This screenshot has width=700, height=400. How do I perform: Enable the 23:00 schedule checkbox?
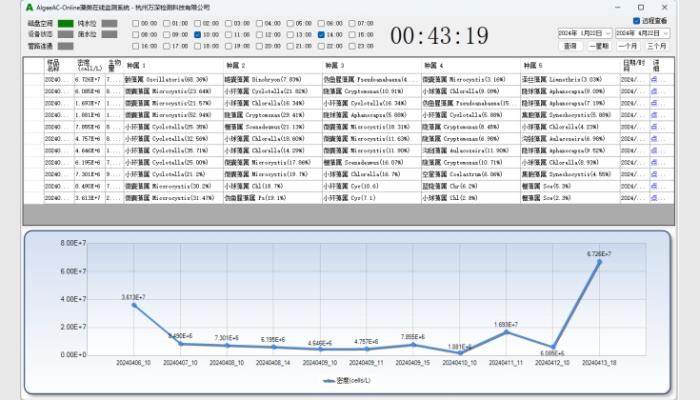point(351,45)
